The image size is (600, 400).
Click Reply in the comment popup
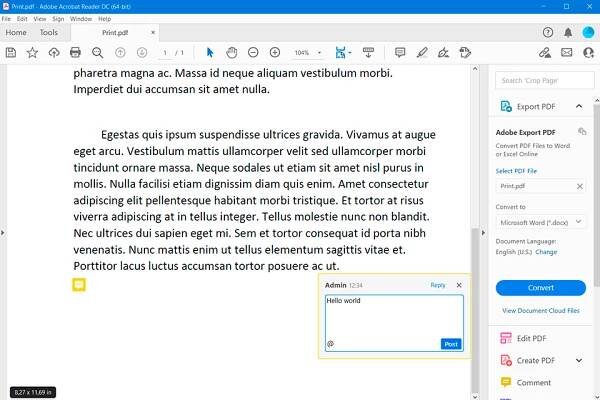(x=438, y=285)
